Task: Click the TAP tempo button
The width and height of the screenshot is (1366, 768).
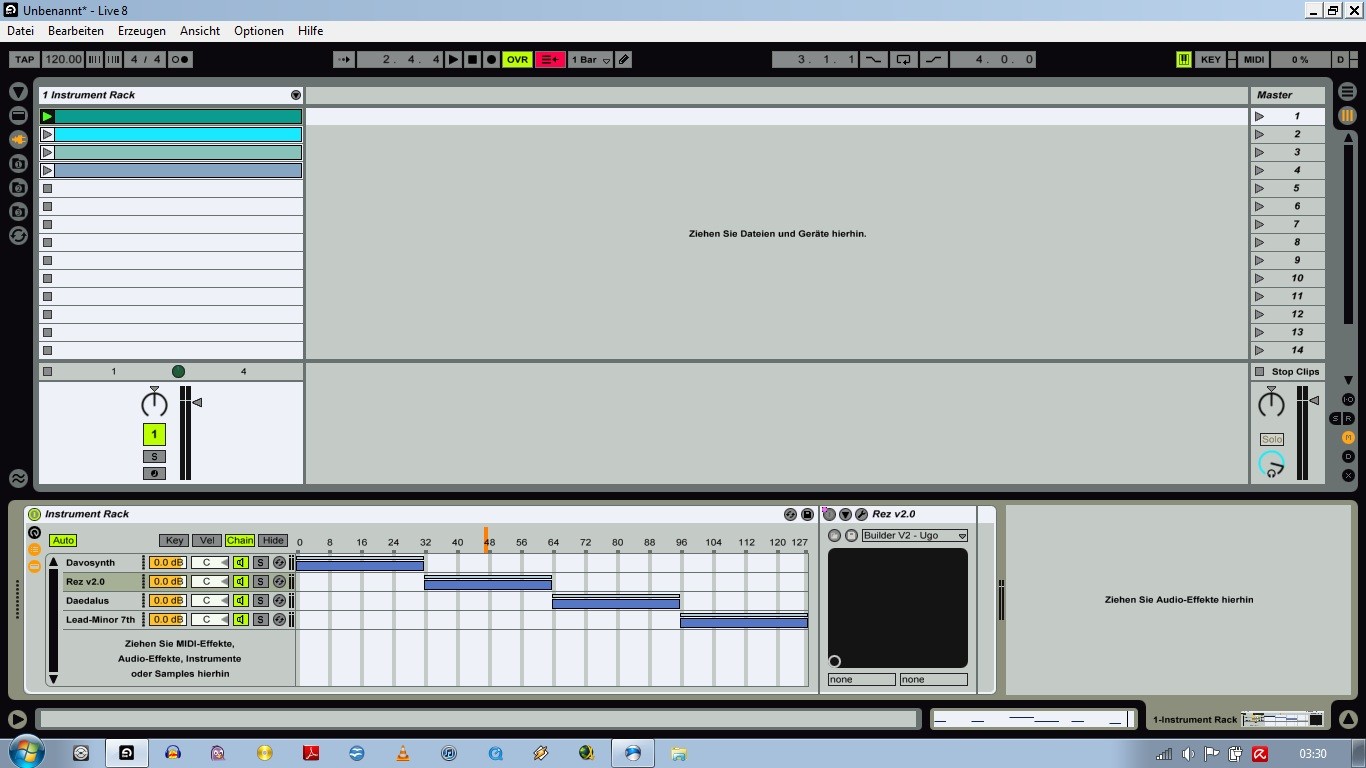Action: tap(25, 60)
